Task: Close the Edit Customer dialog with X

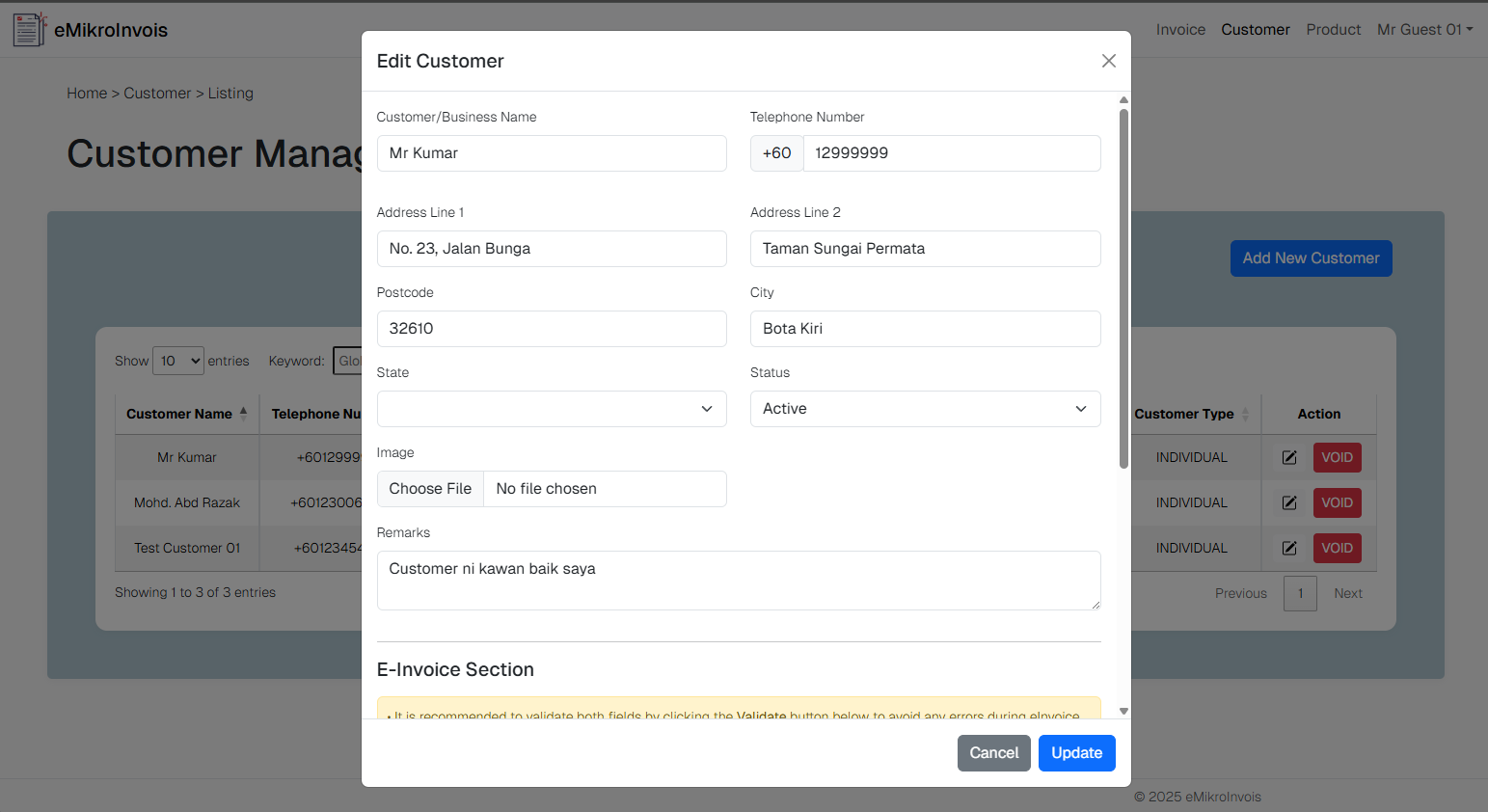Action: pos(1108,61)
